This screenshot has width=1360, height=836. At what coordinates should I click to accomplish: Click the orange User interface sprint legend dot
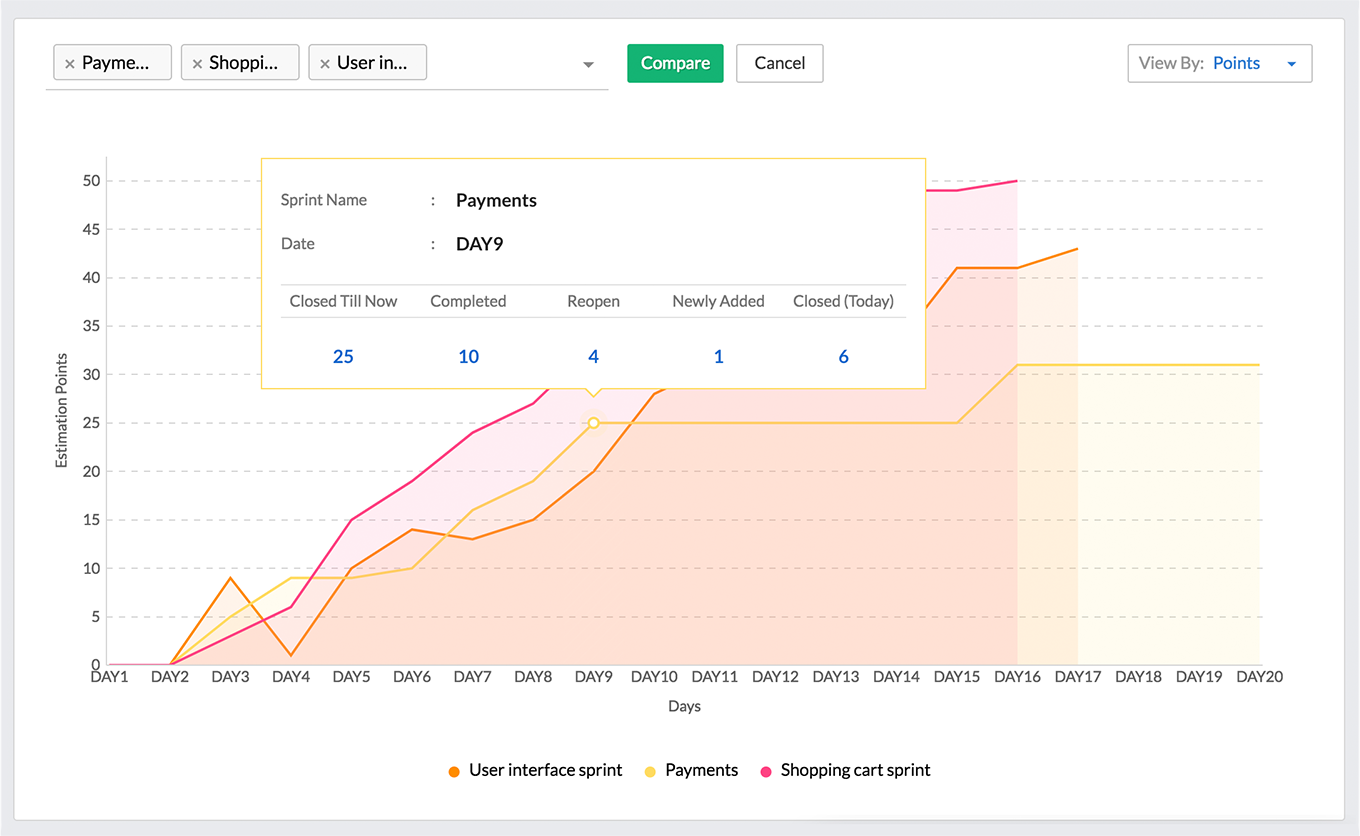pyautogui.click(x=454, y=771)
